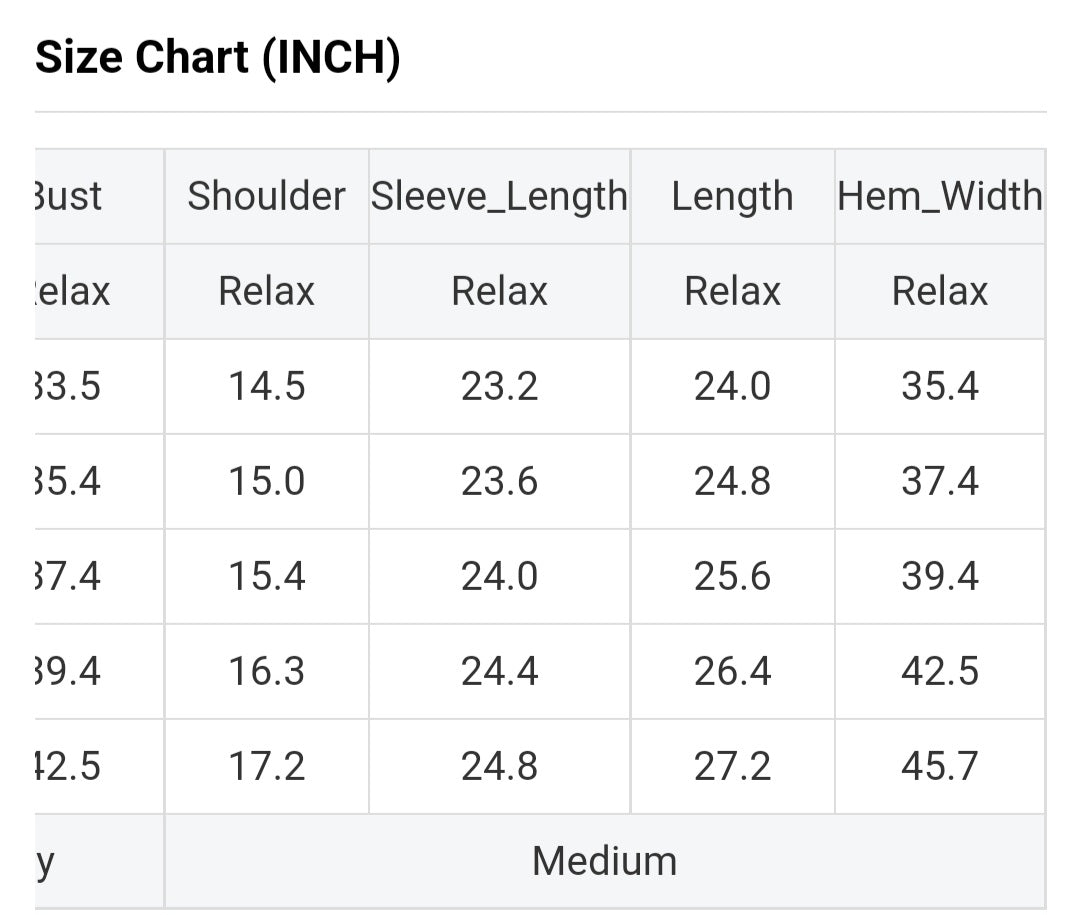Click the Medium cell in bottom row
The height and width of the screenshot is (915, 1080).
[x=604, y=861]
